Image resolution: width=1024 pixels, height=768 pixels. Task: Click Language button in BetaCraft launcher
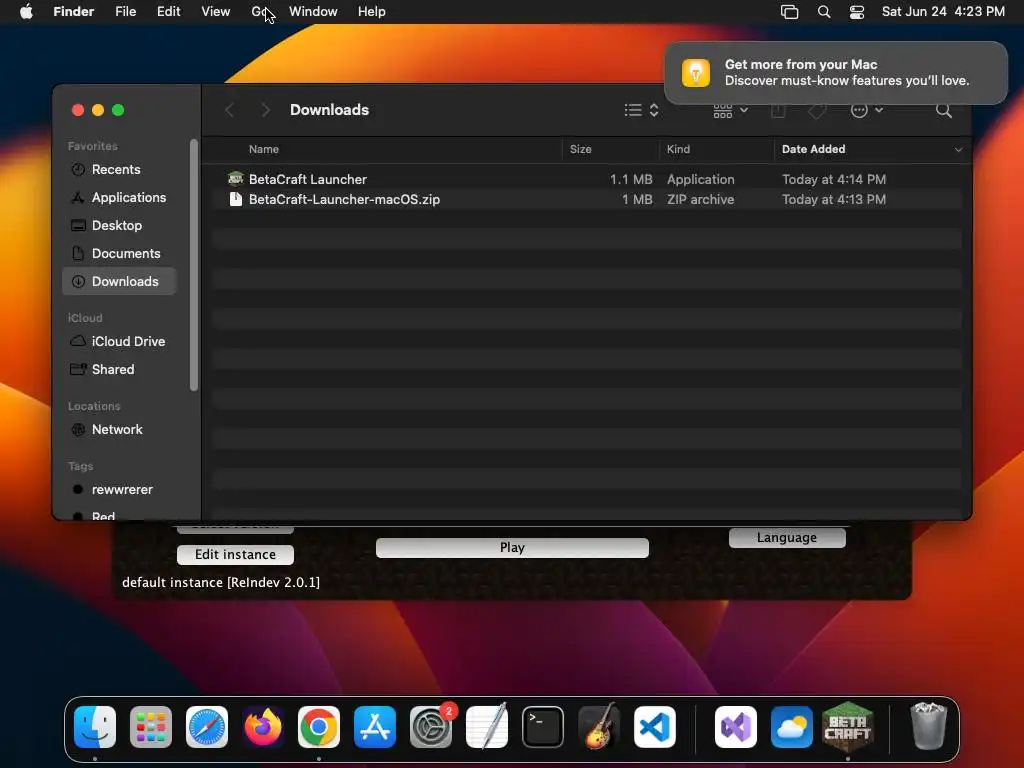coord(787,537)
